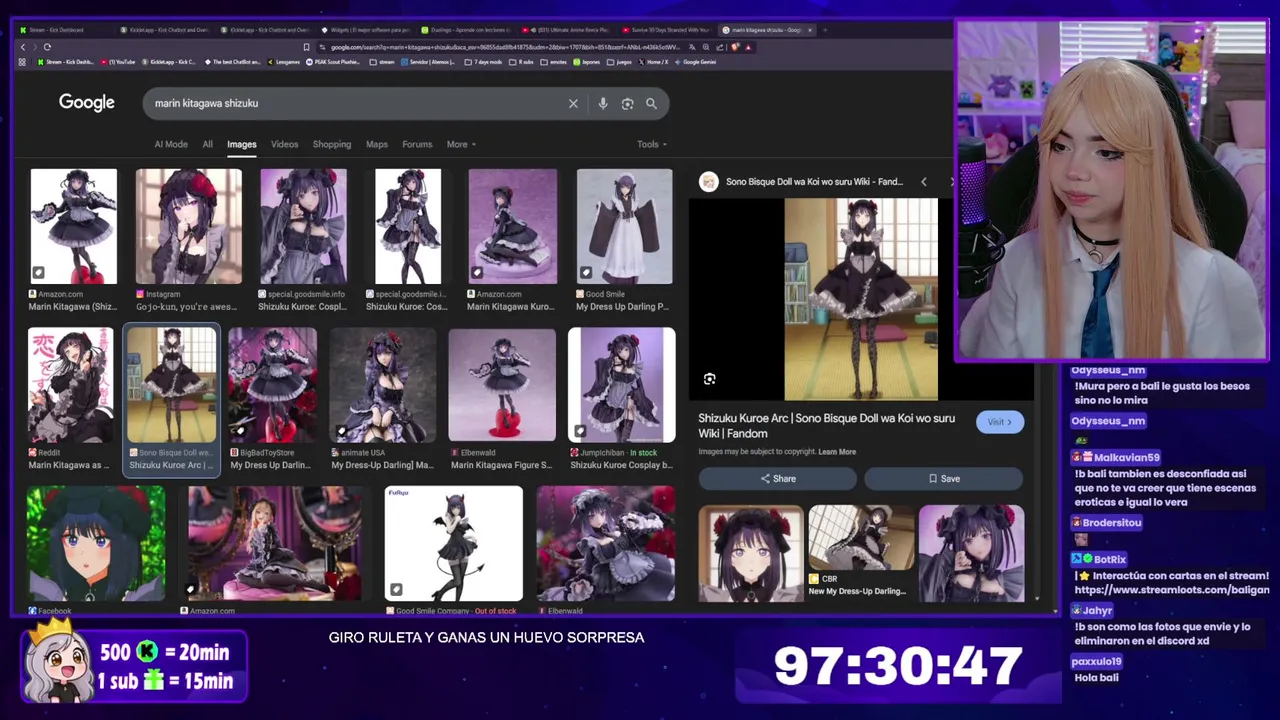Run the search with the magnifier icon
The width and height of the screenshot is (1280, 720).
coord(651,103)
